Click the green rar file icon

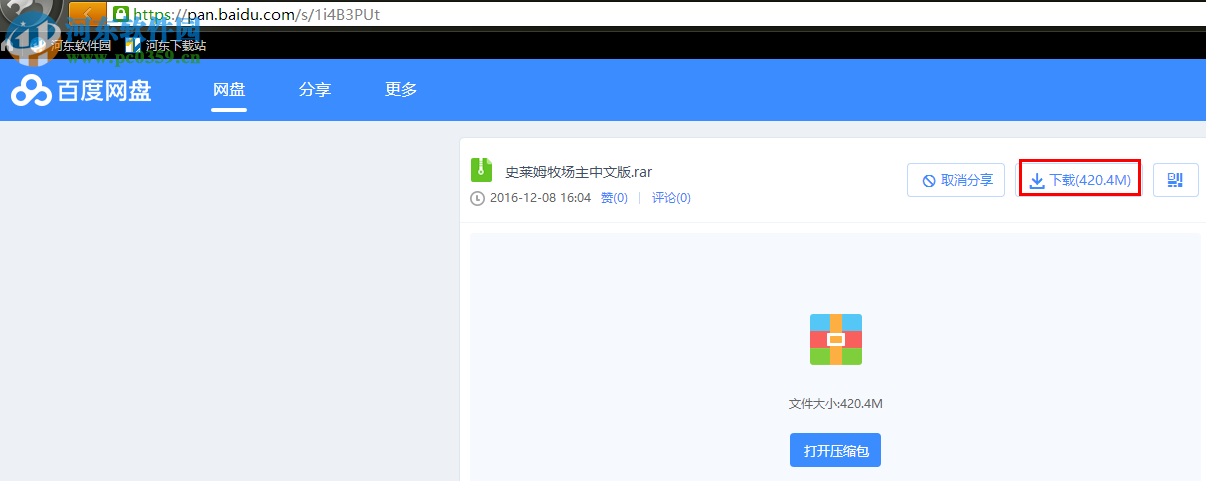click(x=481, y=170)
